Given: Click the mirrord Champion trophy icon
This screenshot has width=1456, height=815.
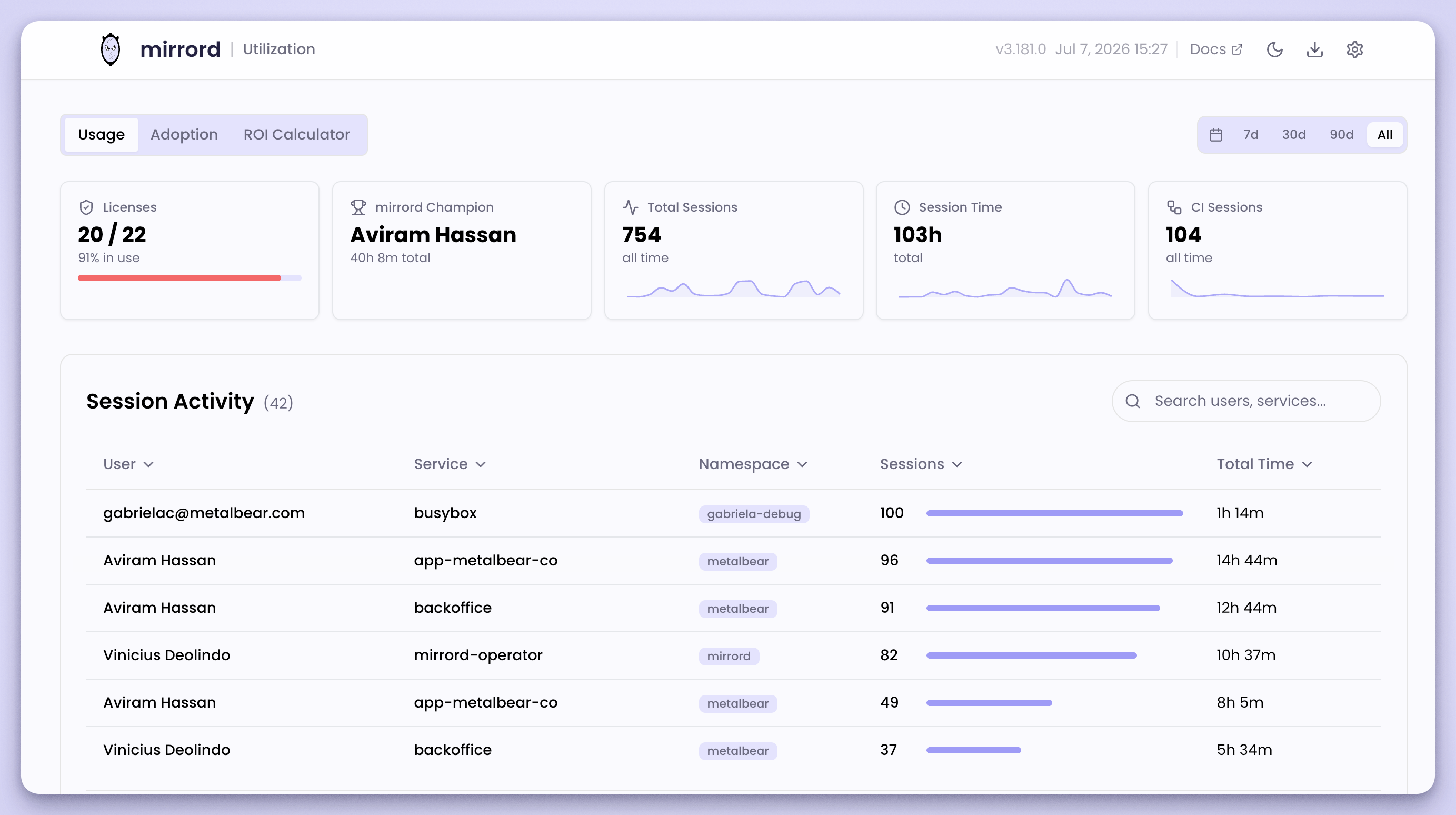Looking at the screenshot, I should point(358,207).
